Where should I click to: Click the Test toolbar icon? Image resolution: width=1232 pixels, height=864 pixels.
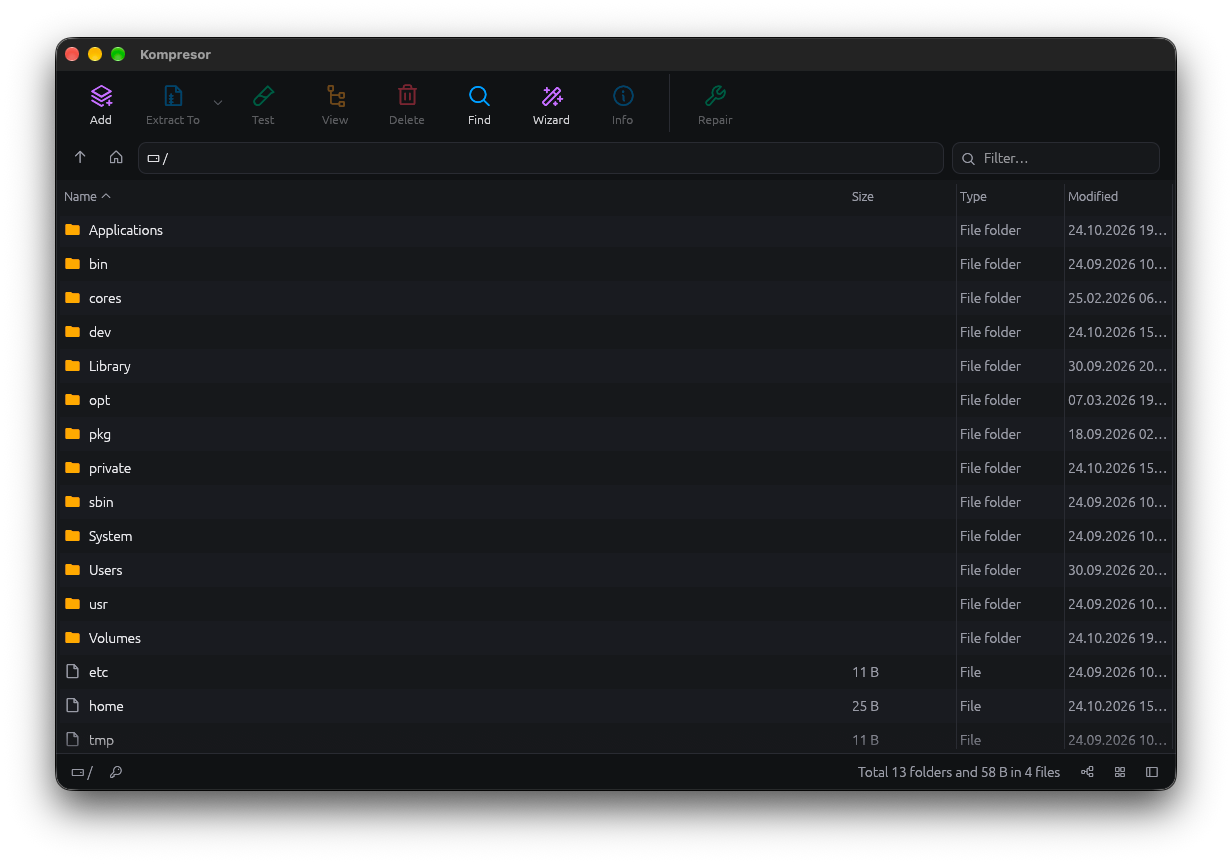point(263,96)
